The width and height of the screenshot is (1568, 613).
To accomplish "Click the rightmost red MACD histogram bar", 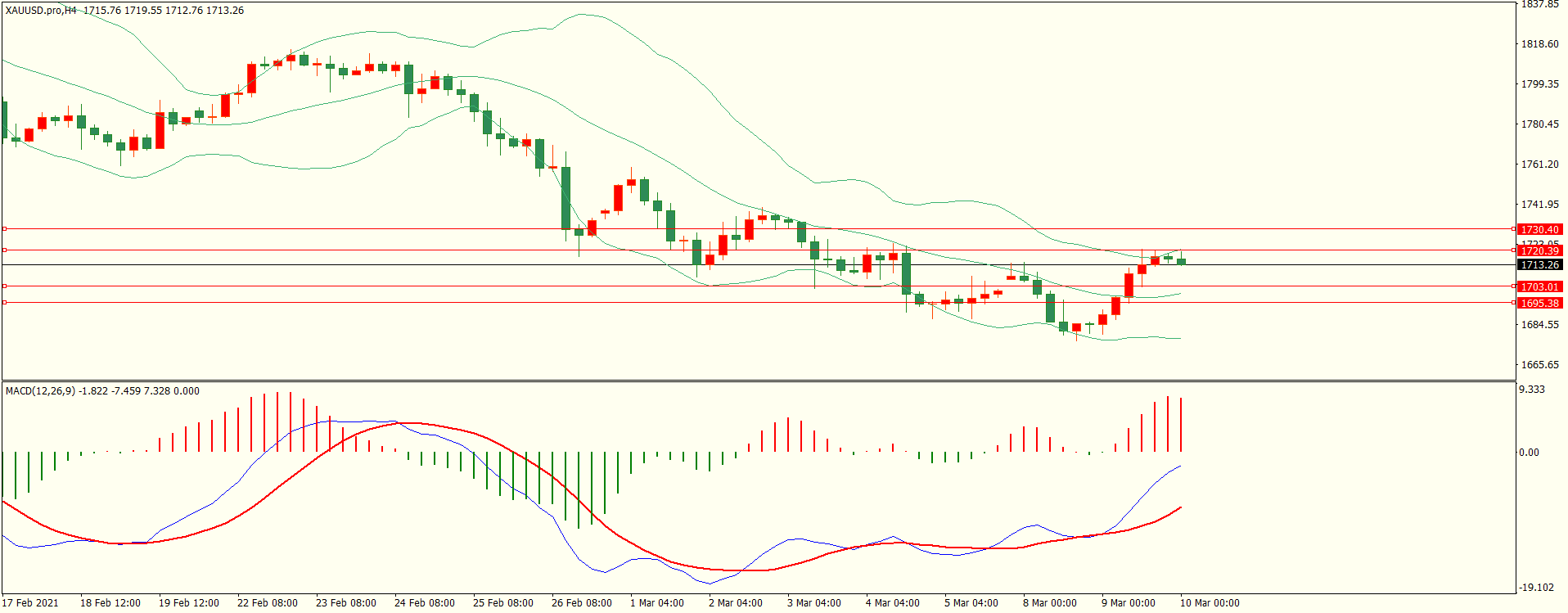I will tap(1181, 424).
